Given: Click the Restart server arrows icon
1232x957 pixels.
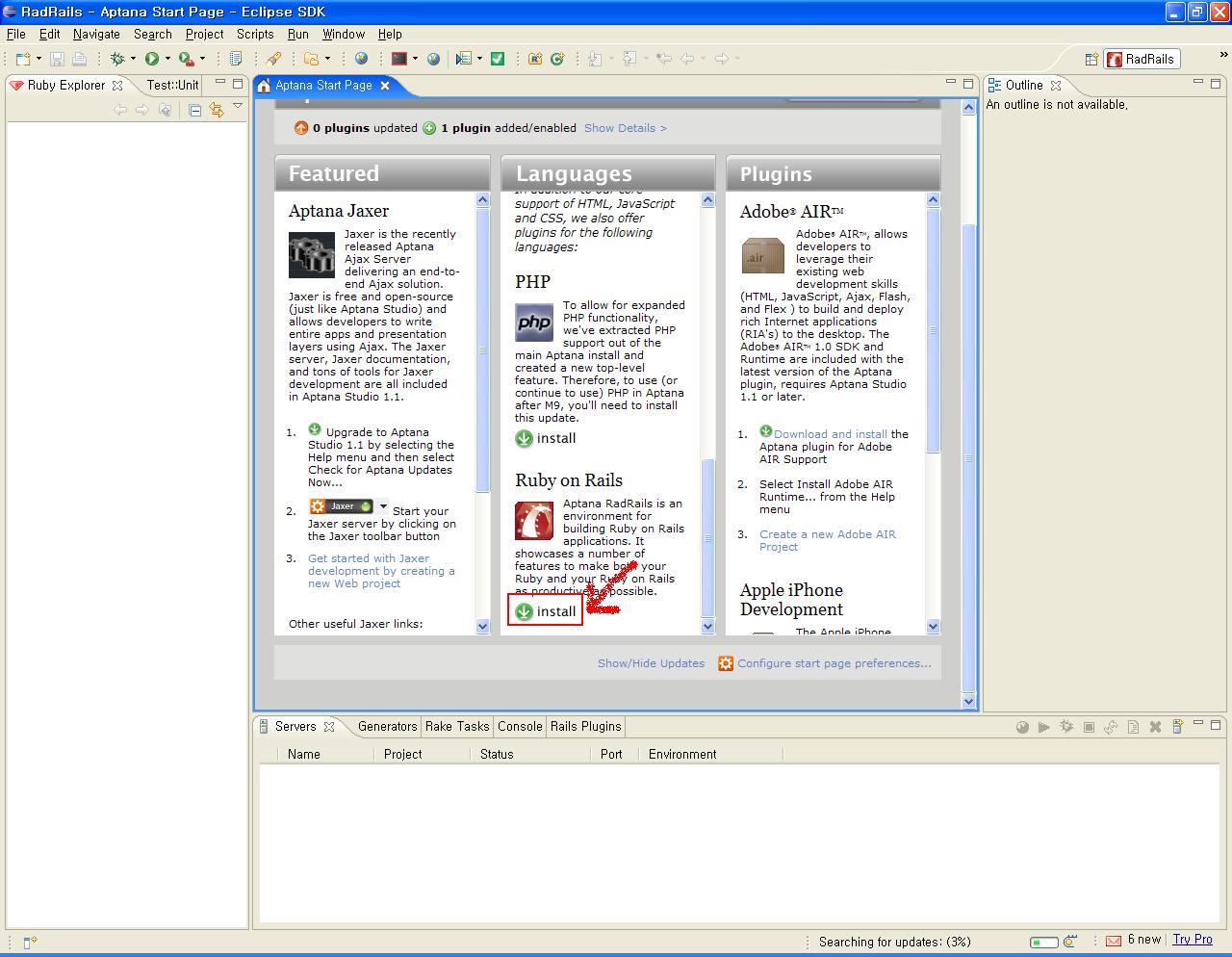Looking at the screenshot, I should 1111,727.
